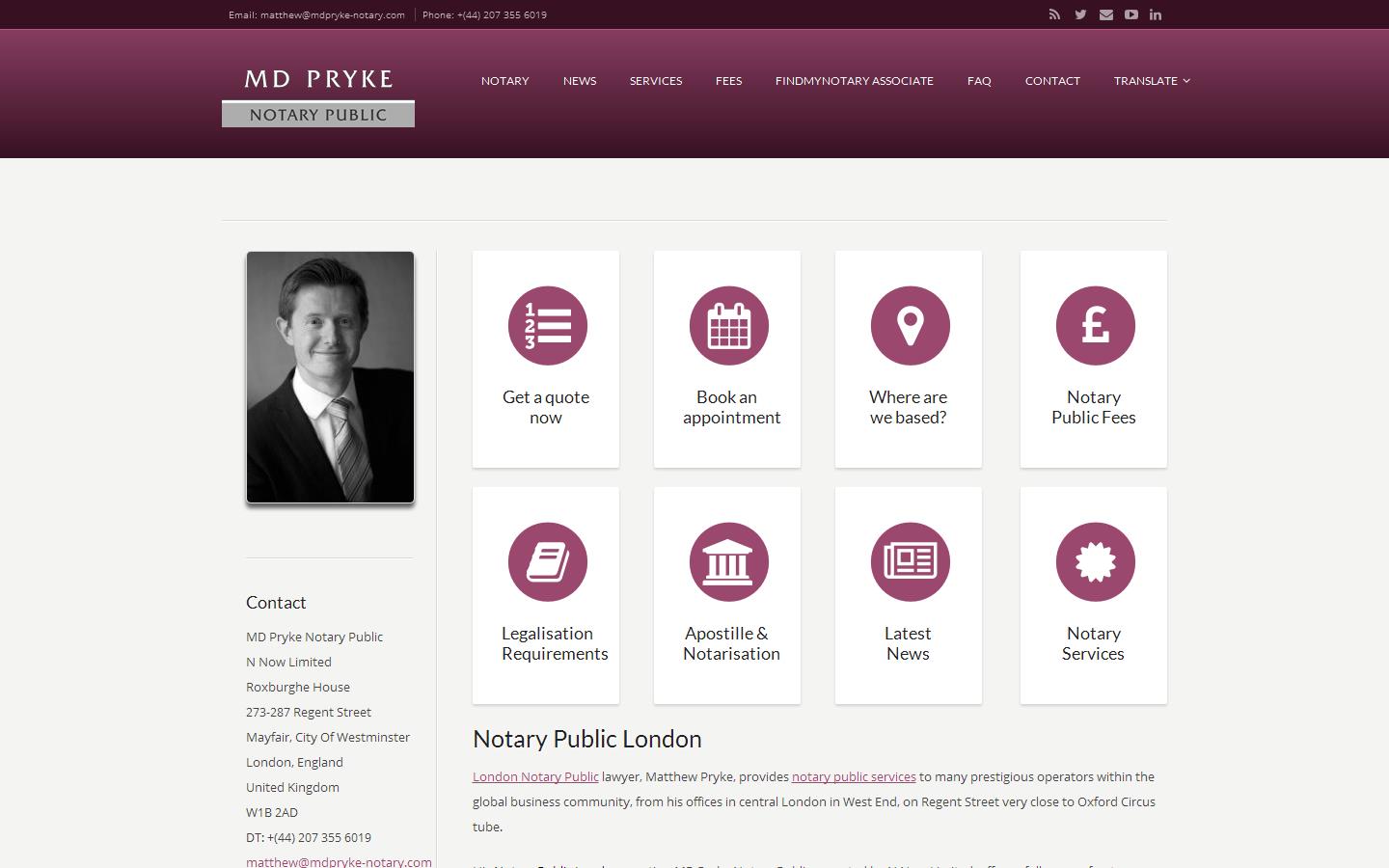Screen dimensions: 1389x868
Task: Open the RSS feed icon
Action: tap(1054, 14)
